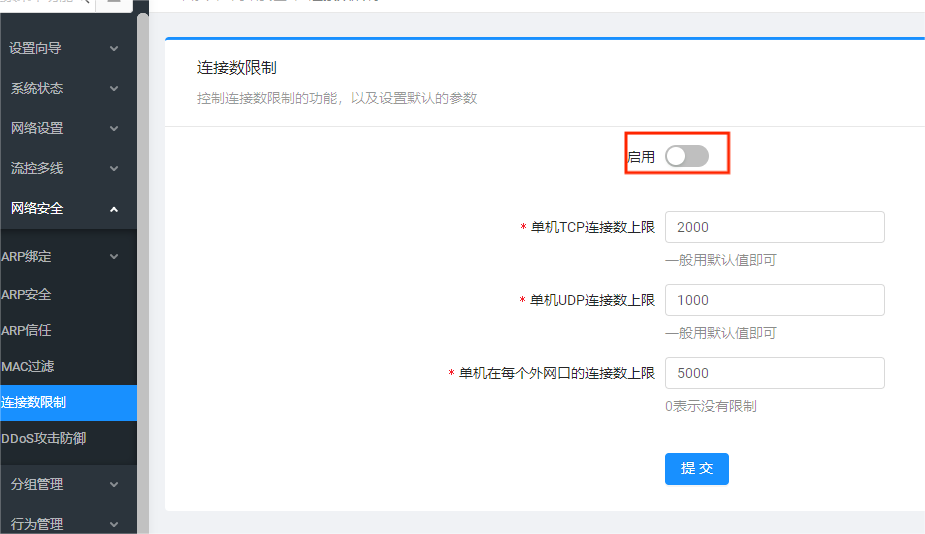
Task: Go to ARP信任 in sidebar
Action: click(27, 330)
